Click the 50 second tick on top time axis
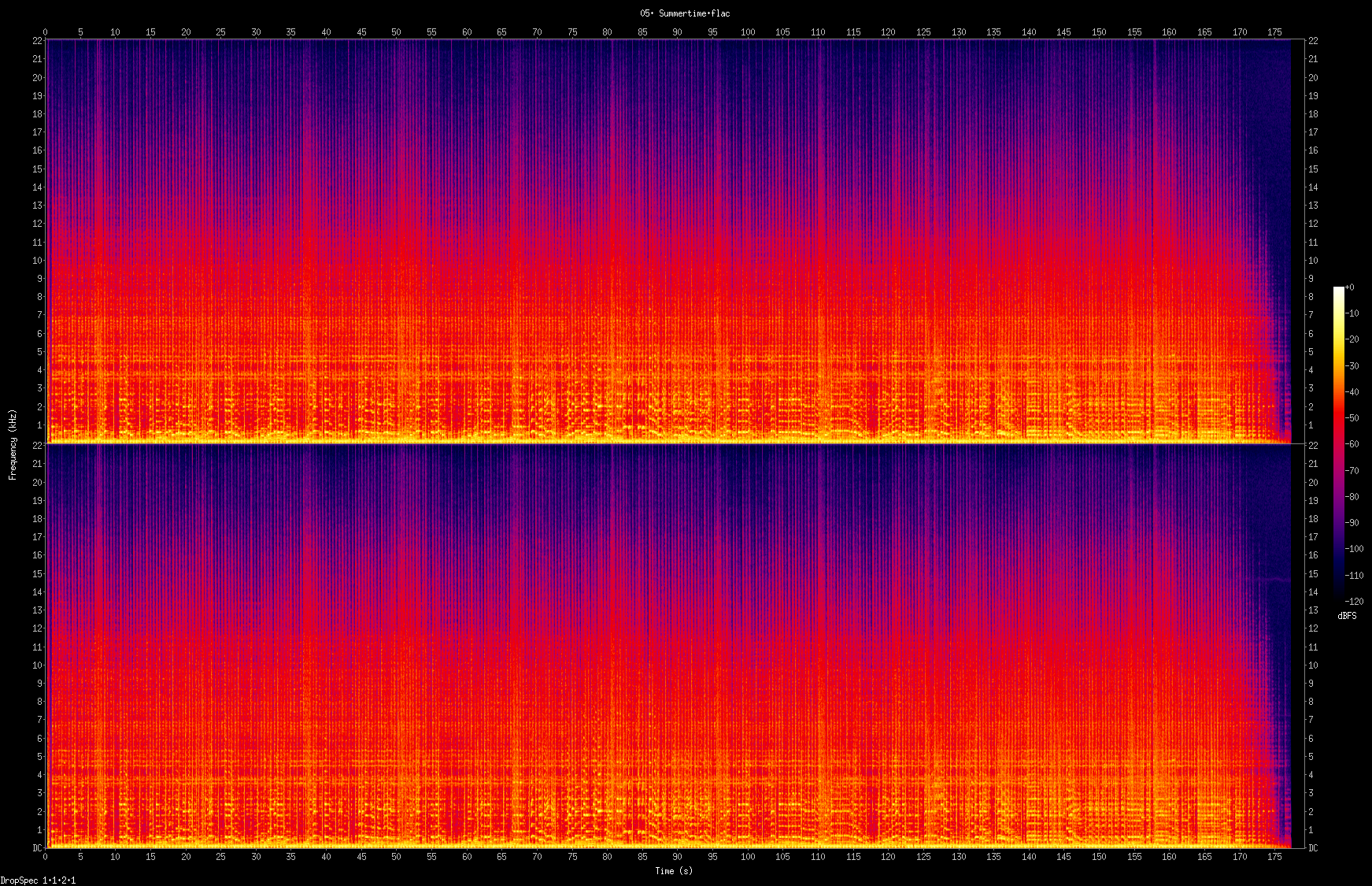The width and height of the screenshot is (1372, 886). (397, 32)
